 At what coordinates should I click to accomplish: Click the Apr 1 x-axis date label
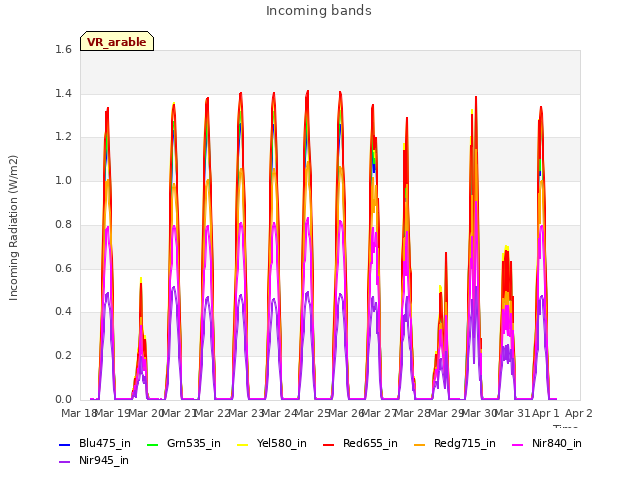546,413
